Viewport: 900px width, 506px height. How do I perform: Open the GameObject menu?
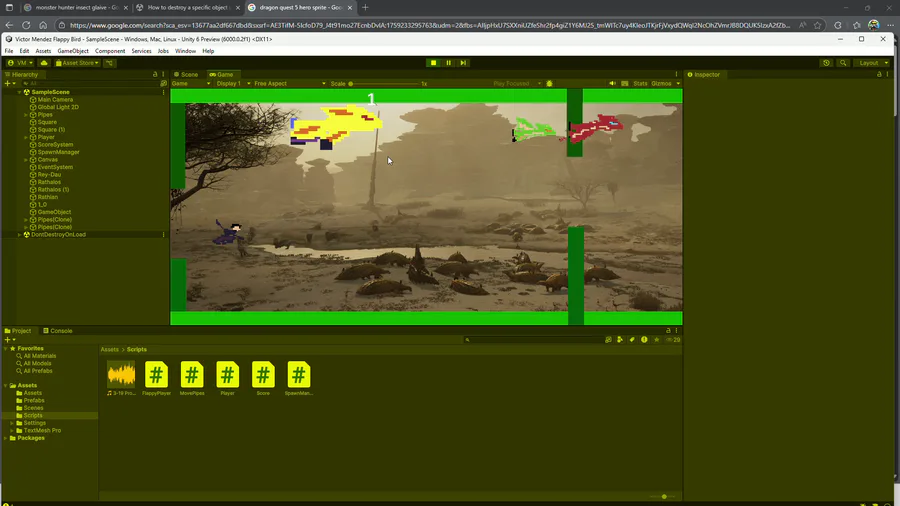pyautogui.click(x=73, y=51)
